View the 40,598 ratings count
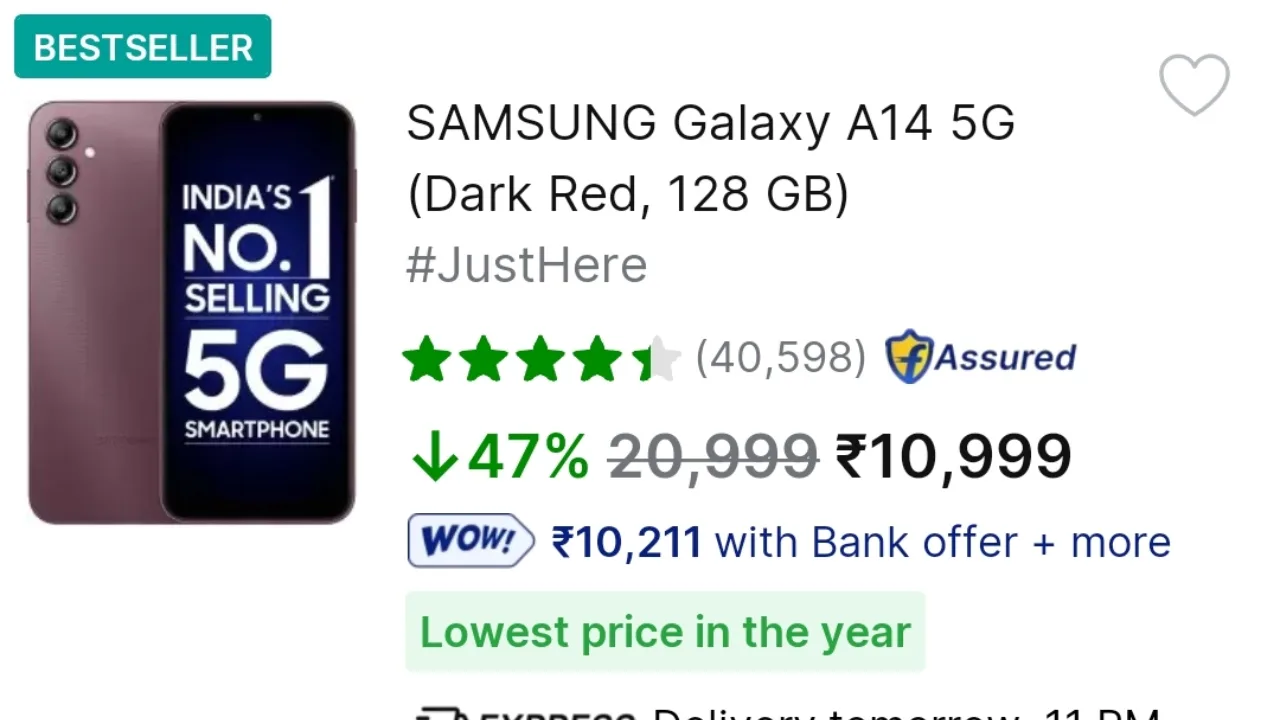This screenshot has height=720, width=1280. pyautogui.click(x=781, y=358)
